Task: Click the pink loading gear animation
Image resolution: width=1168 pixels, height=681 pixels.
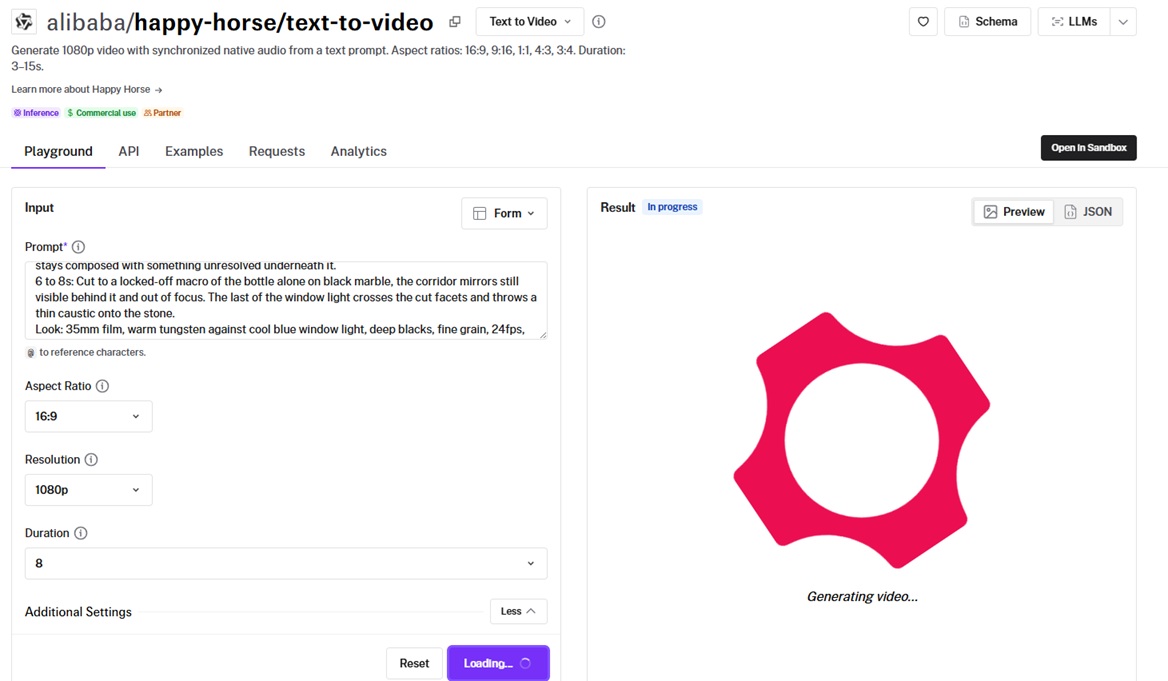Action: (862, 440)
